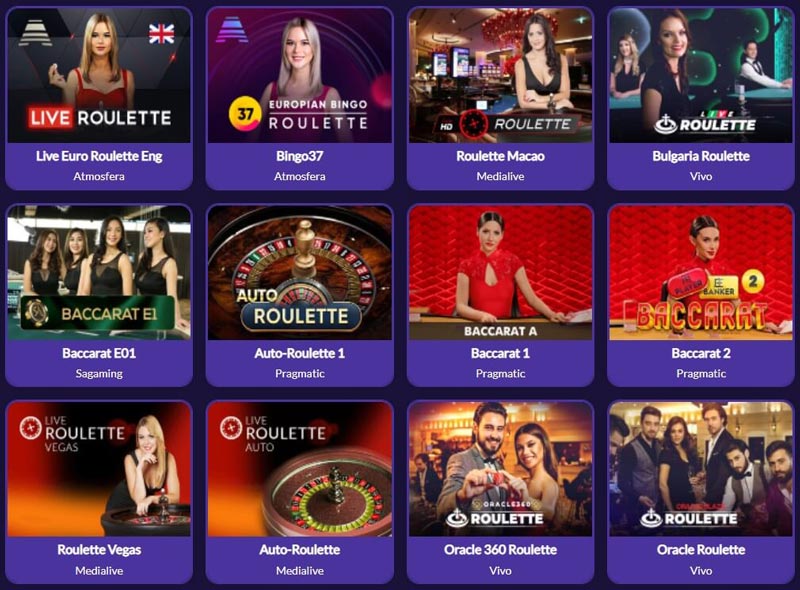800x590 pixels.
Task: Open the Bulgaria Roulette game thumbnail
Action: (x=701, y=75)
